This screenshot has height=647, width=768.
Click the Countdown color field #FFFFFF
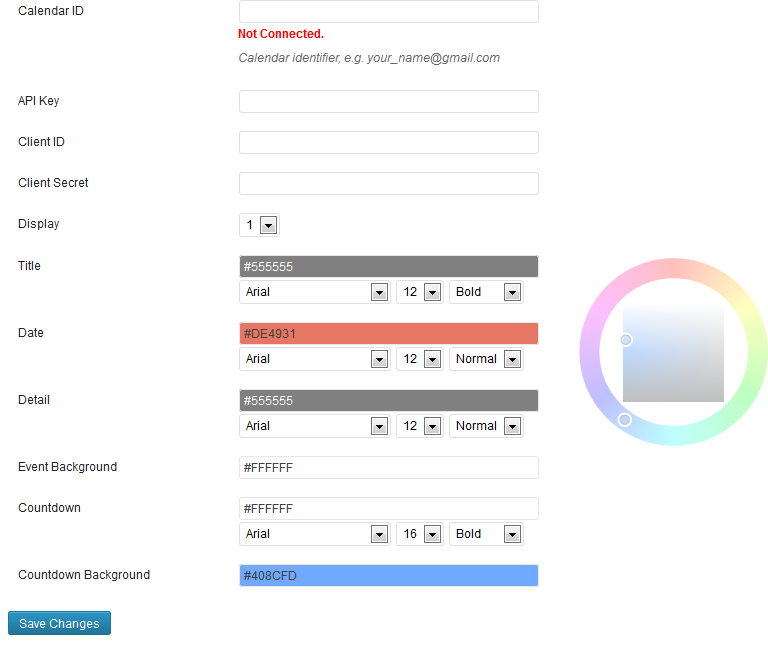(x=388, y=508)
